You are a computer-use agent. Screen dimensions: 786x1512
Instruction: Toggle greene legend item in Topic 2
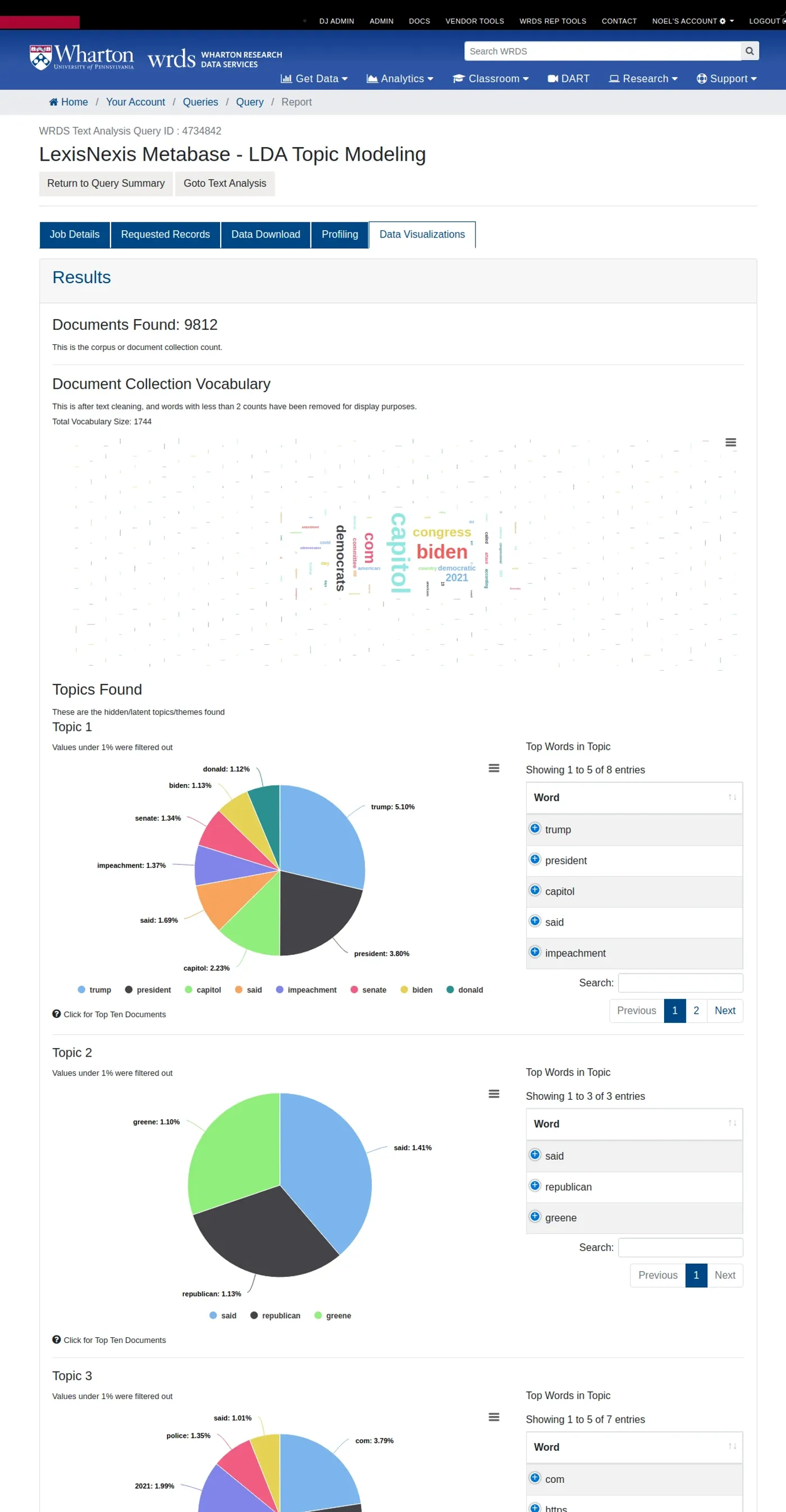pos(332,1315)
